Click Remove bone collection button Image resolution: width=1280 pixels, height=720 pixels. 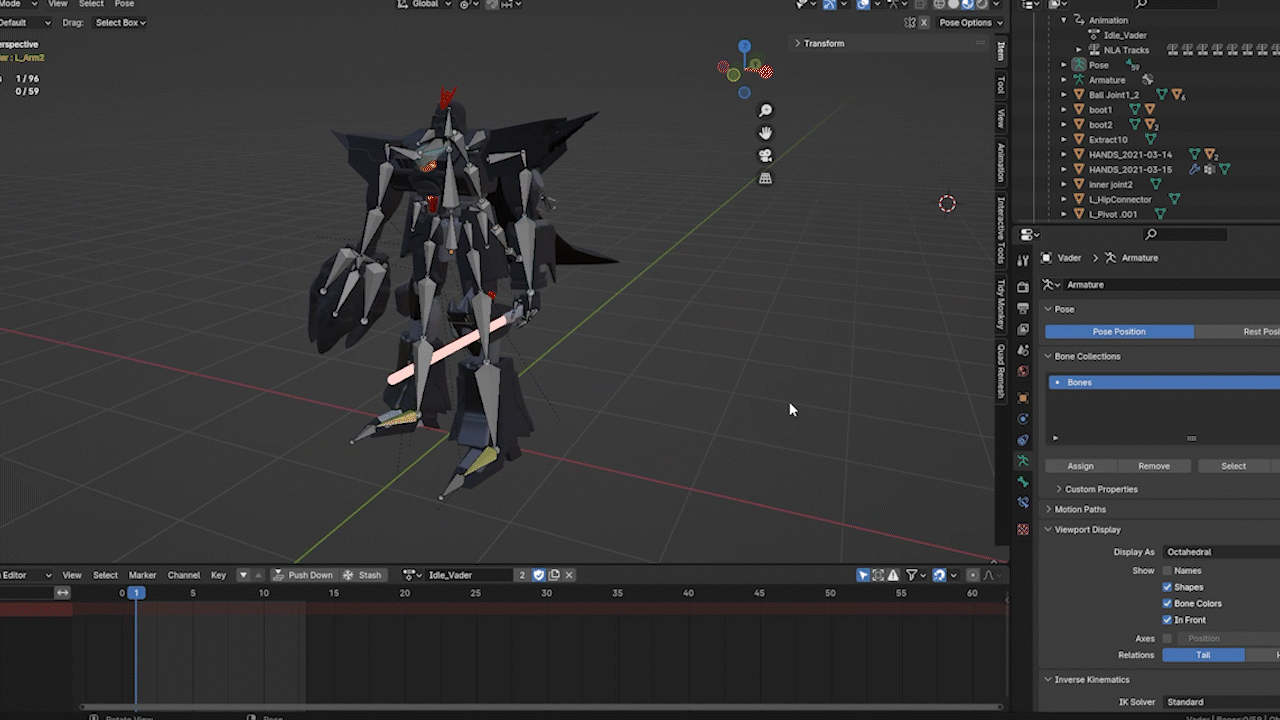click(x=1154, y=466)
